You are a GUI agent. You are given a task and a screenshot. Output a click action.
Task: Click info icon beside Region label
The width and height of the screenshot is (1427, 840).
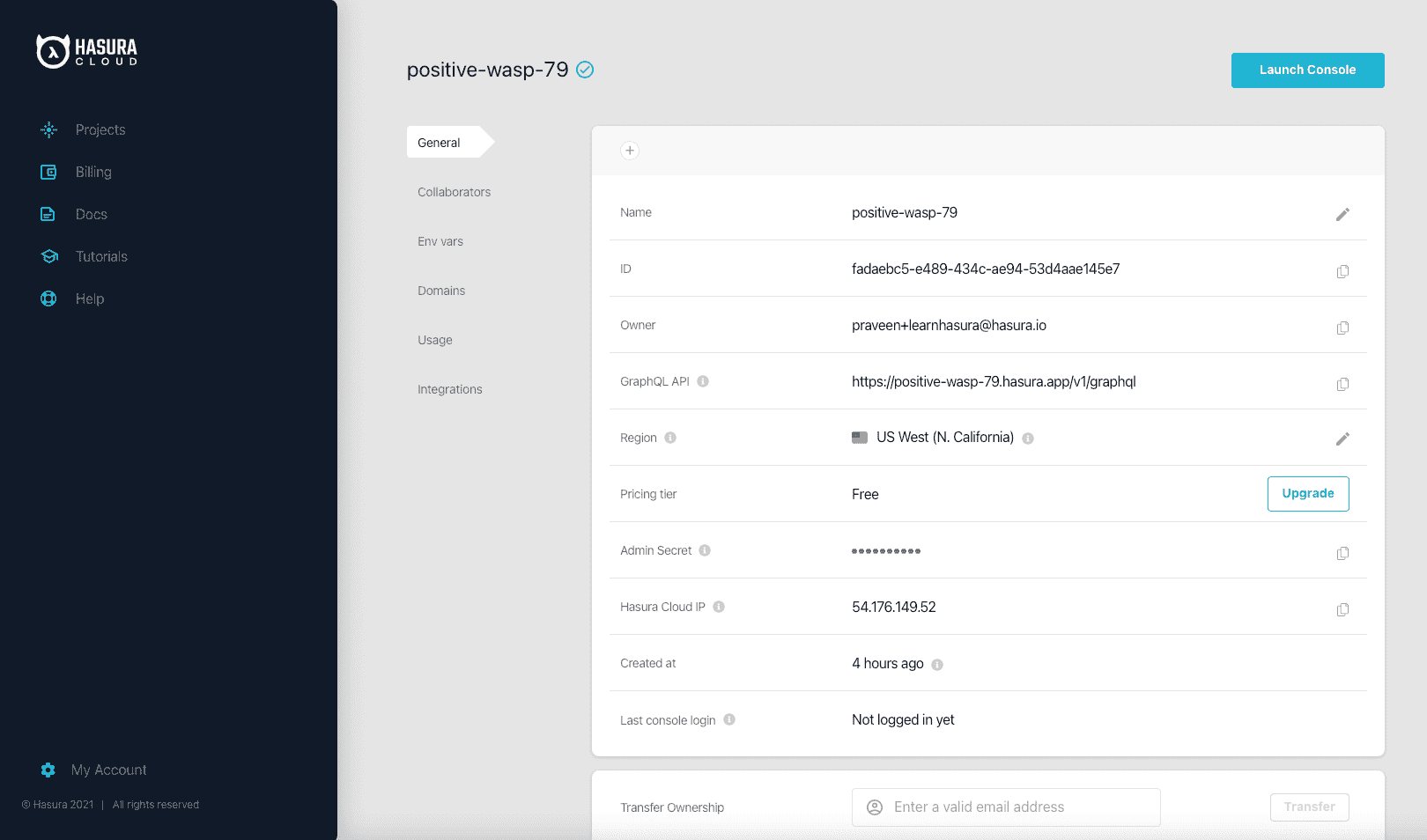tap(670, 438)
